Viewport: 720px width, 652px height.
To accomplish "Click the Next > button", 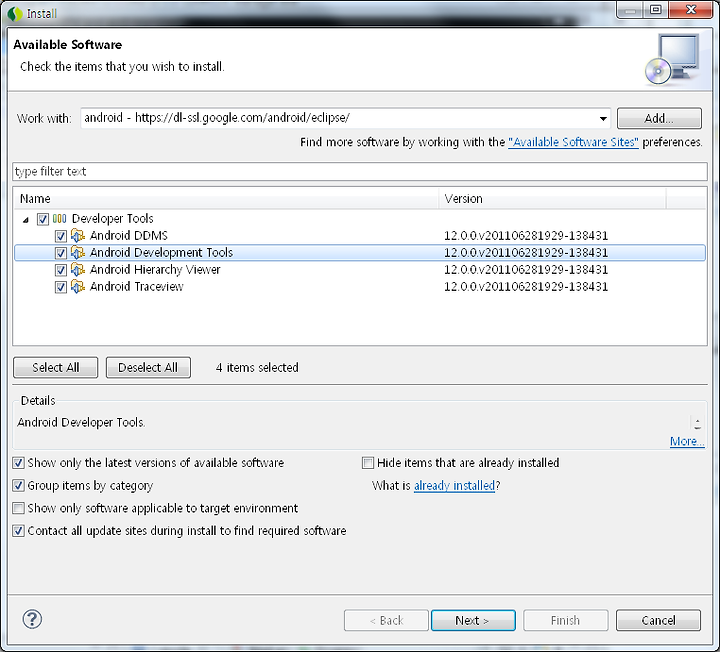I will 473,620.
